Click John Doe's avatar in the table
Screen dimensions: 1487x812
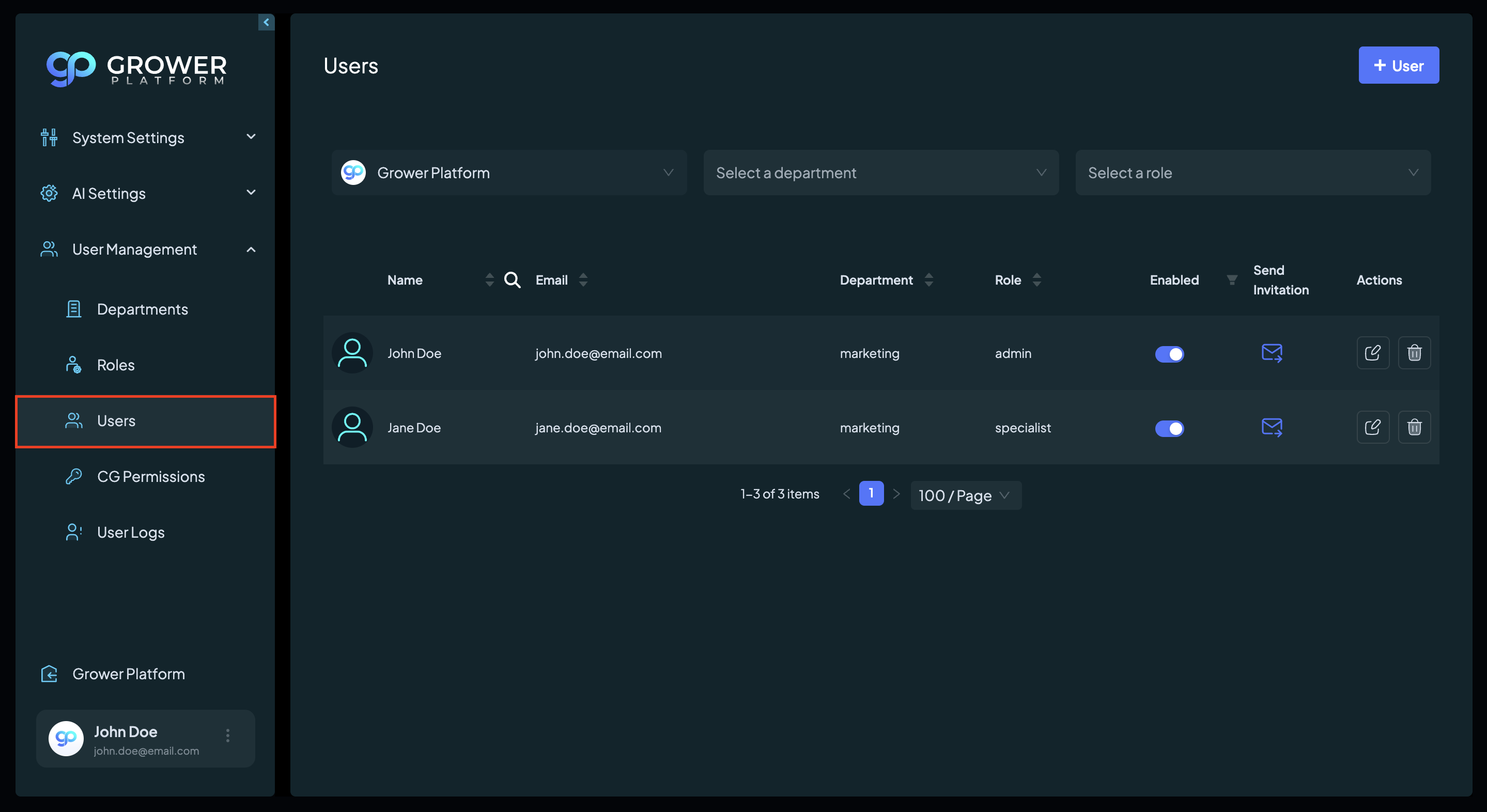352,353
